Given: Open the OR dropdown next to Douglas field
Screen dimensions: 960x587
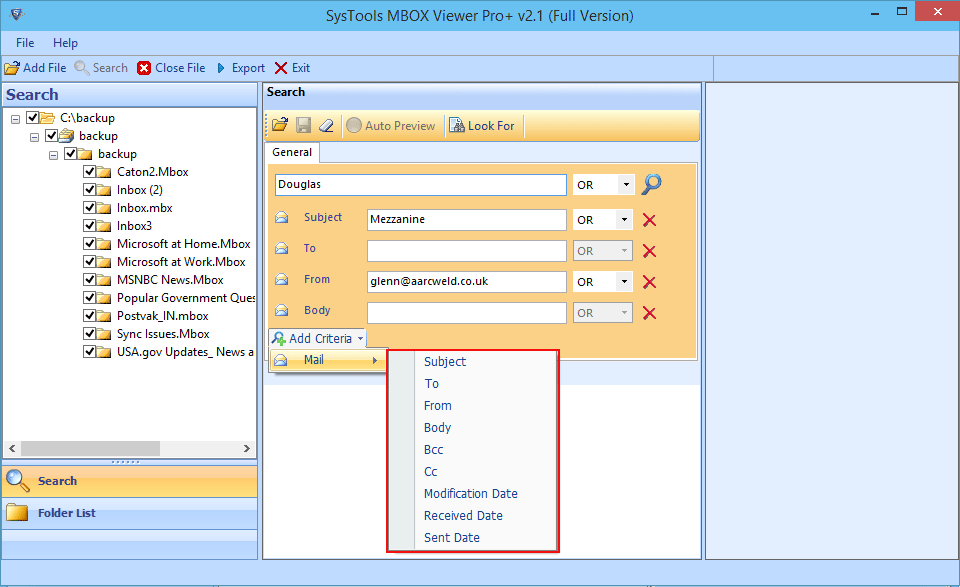Looking at the screenshot, I should (x=626, y=185).
